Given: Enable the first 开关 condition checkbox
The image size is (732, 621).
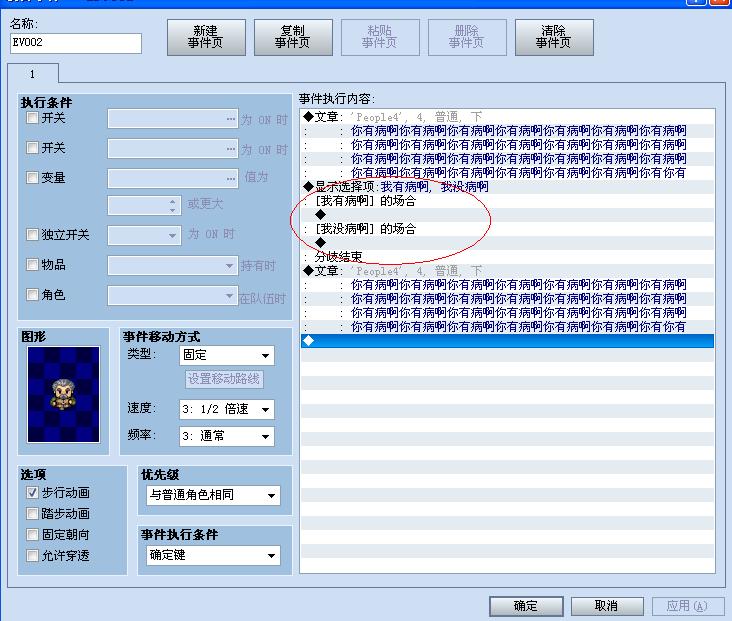Looking at the screenshot, I should 32,118.
